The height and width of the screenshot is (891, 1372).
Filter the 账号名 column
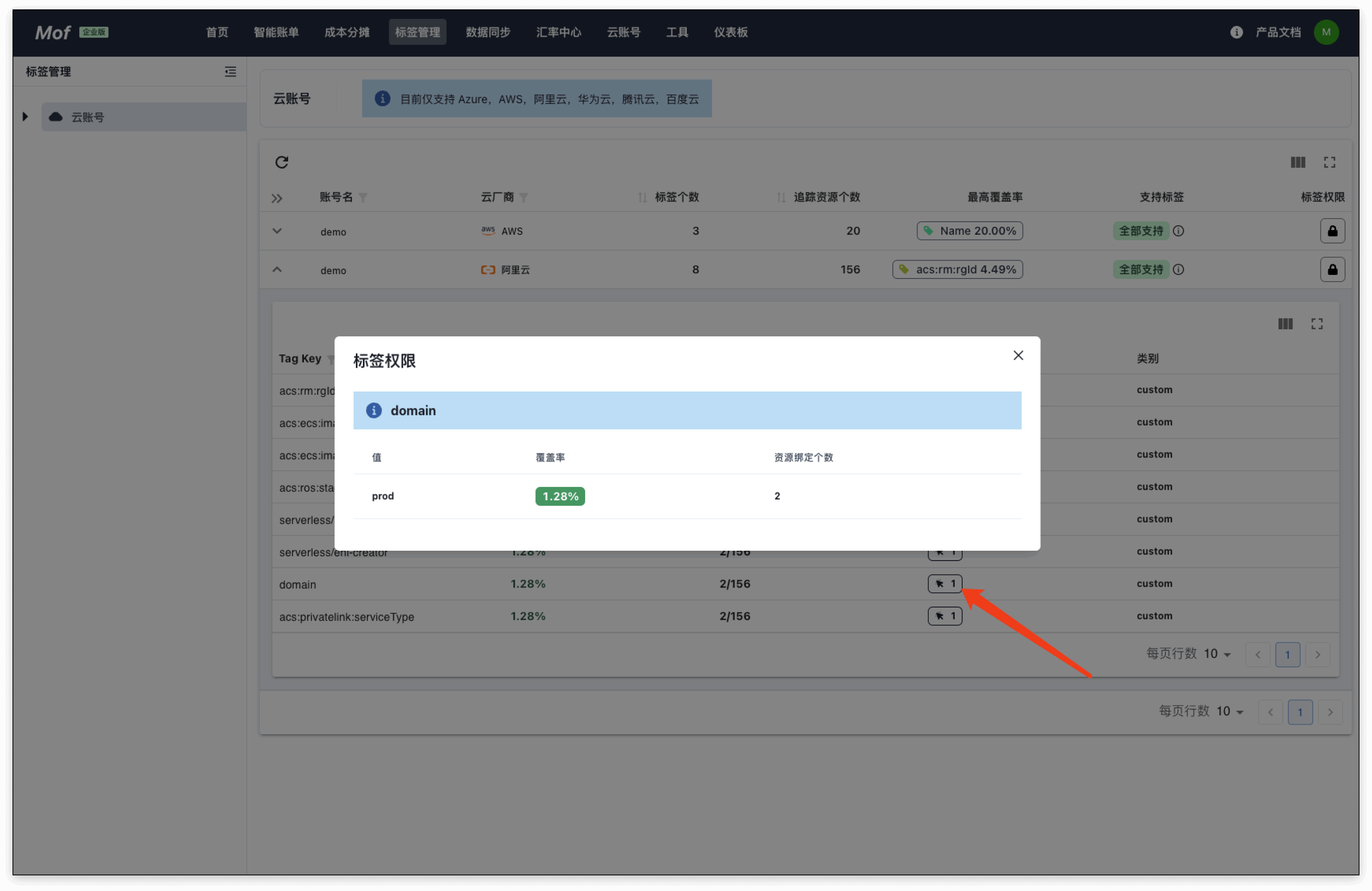pos(363,198)
